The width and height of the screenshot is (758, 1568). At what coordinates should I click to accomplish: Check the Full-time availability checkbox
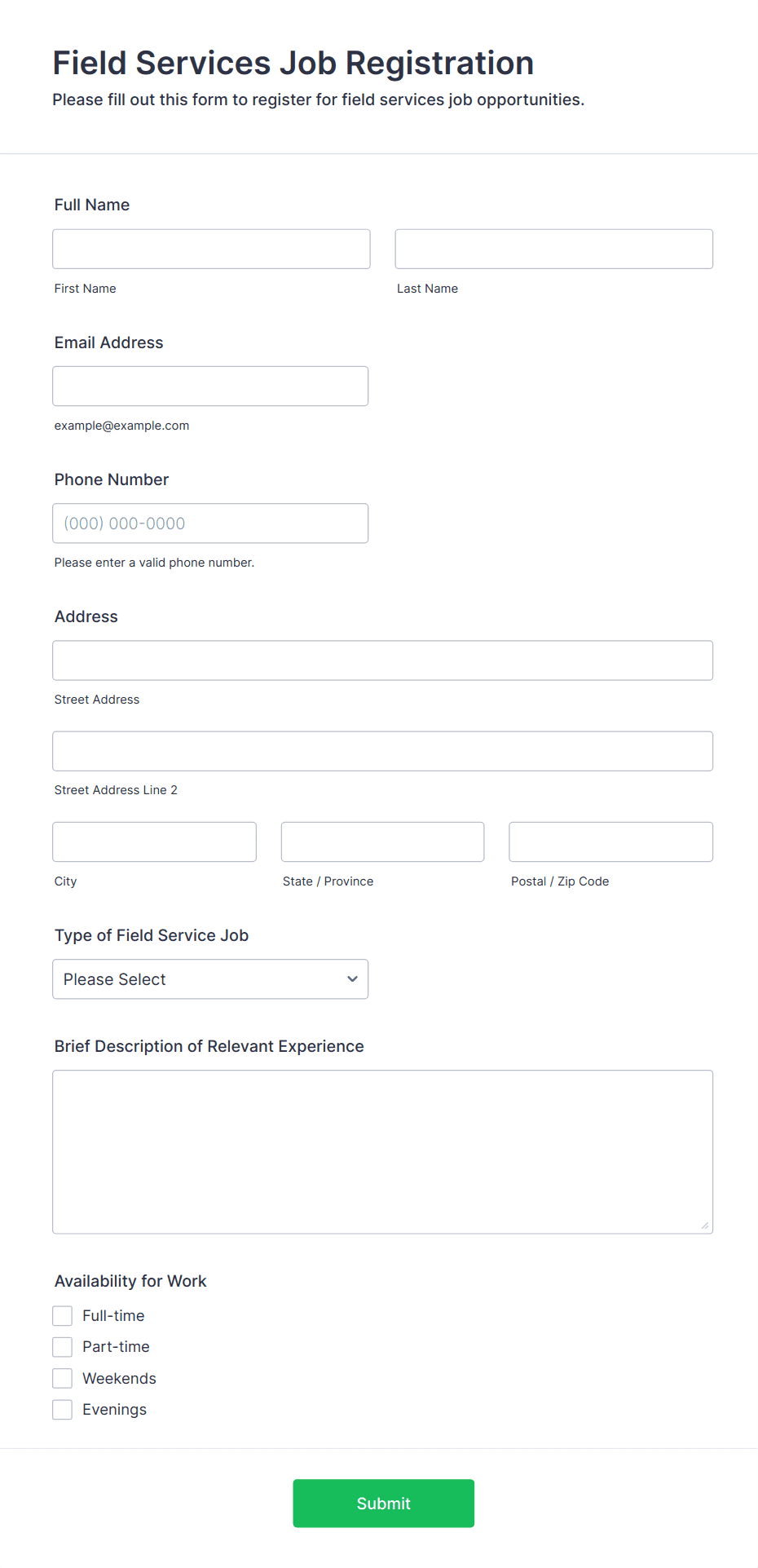pos(63,1315)
